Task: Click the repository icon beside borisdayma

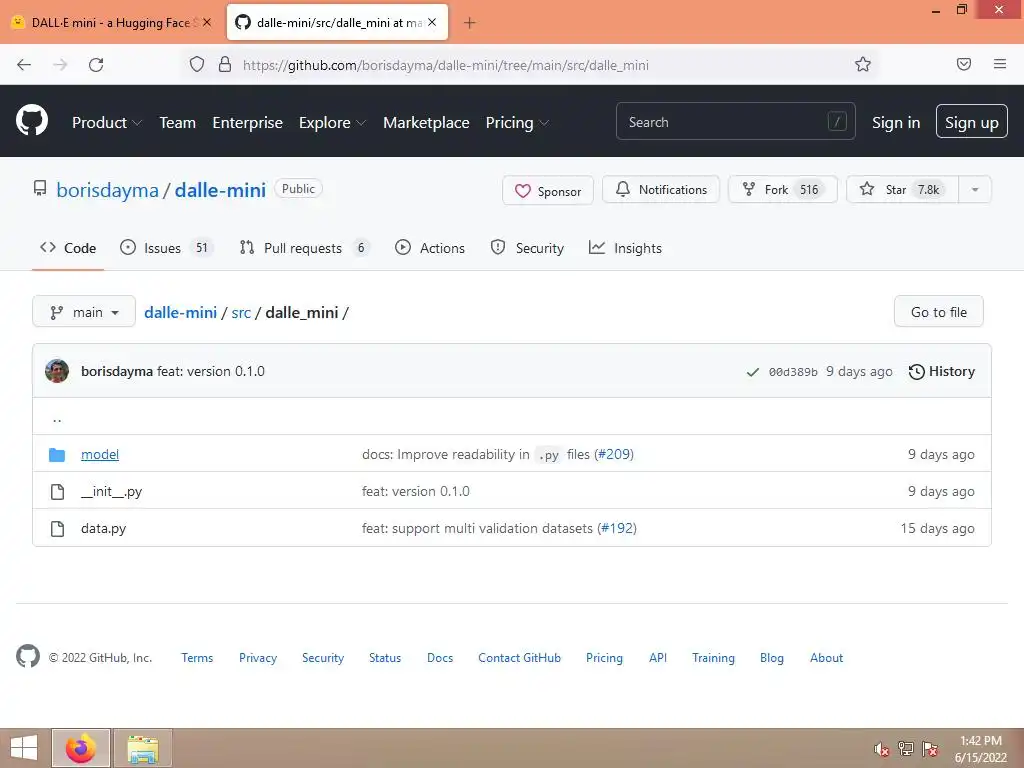Action: pyautogui.click(x=40, y=189)
